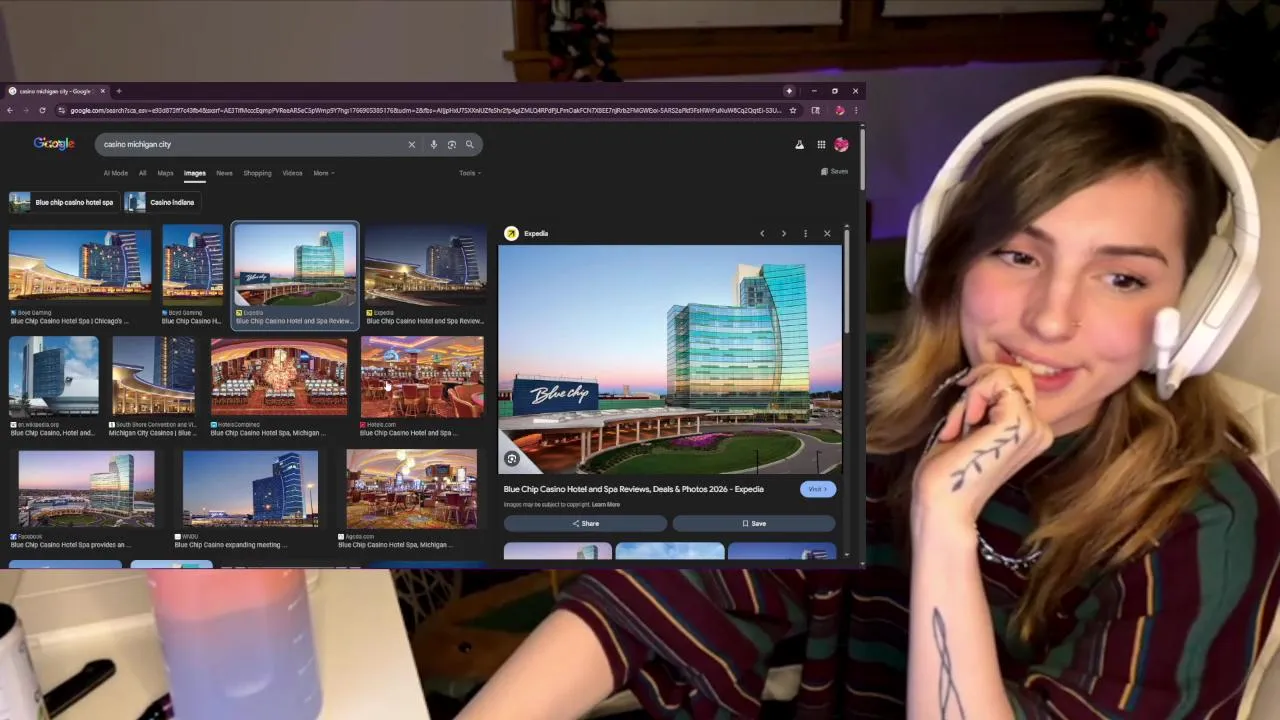Image resolution: width=1280 pixels, height=720 pixels.
Task: Open the wide Boyd Gaming 'Chicago's' casino thumbnail
Action: (x=80, y=266)
